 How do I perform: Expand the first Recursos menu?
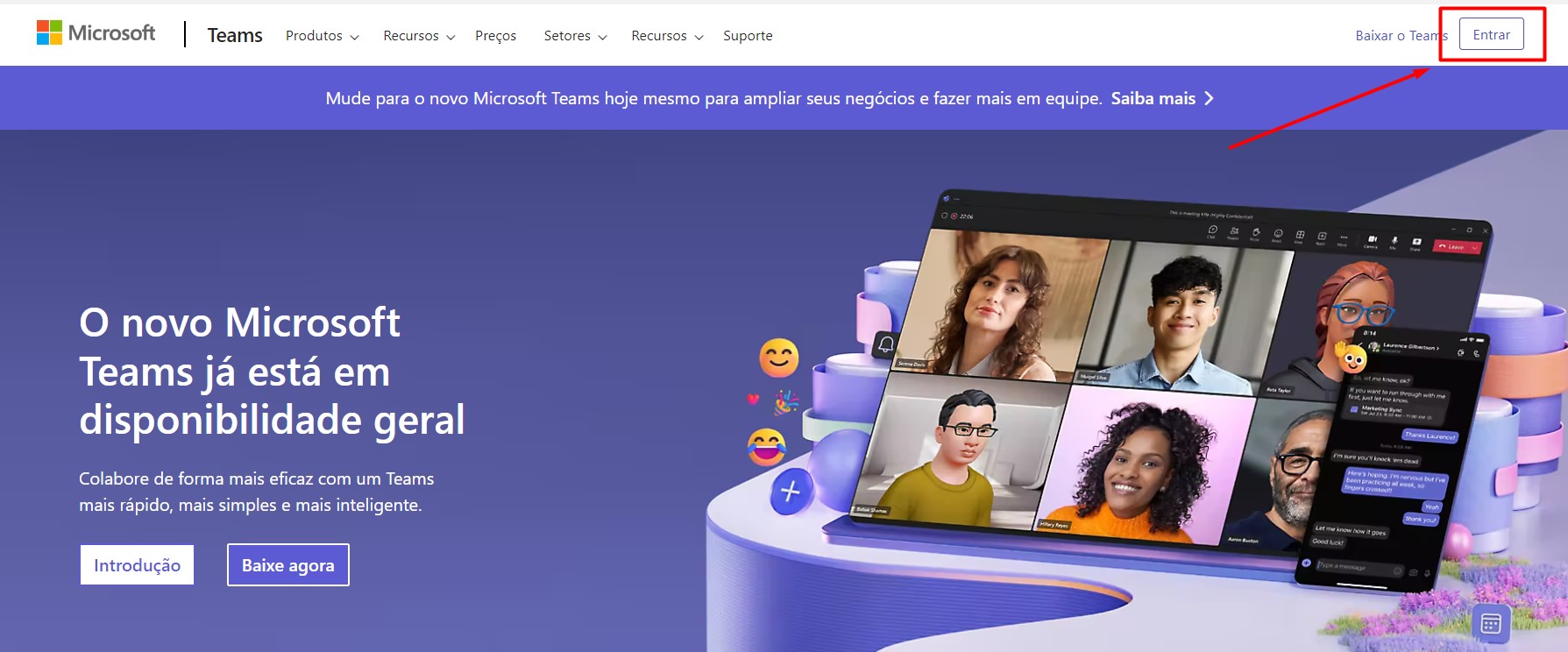click(419, 36)
